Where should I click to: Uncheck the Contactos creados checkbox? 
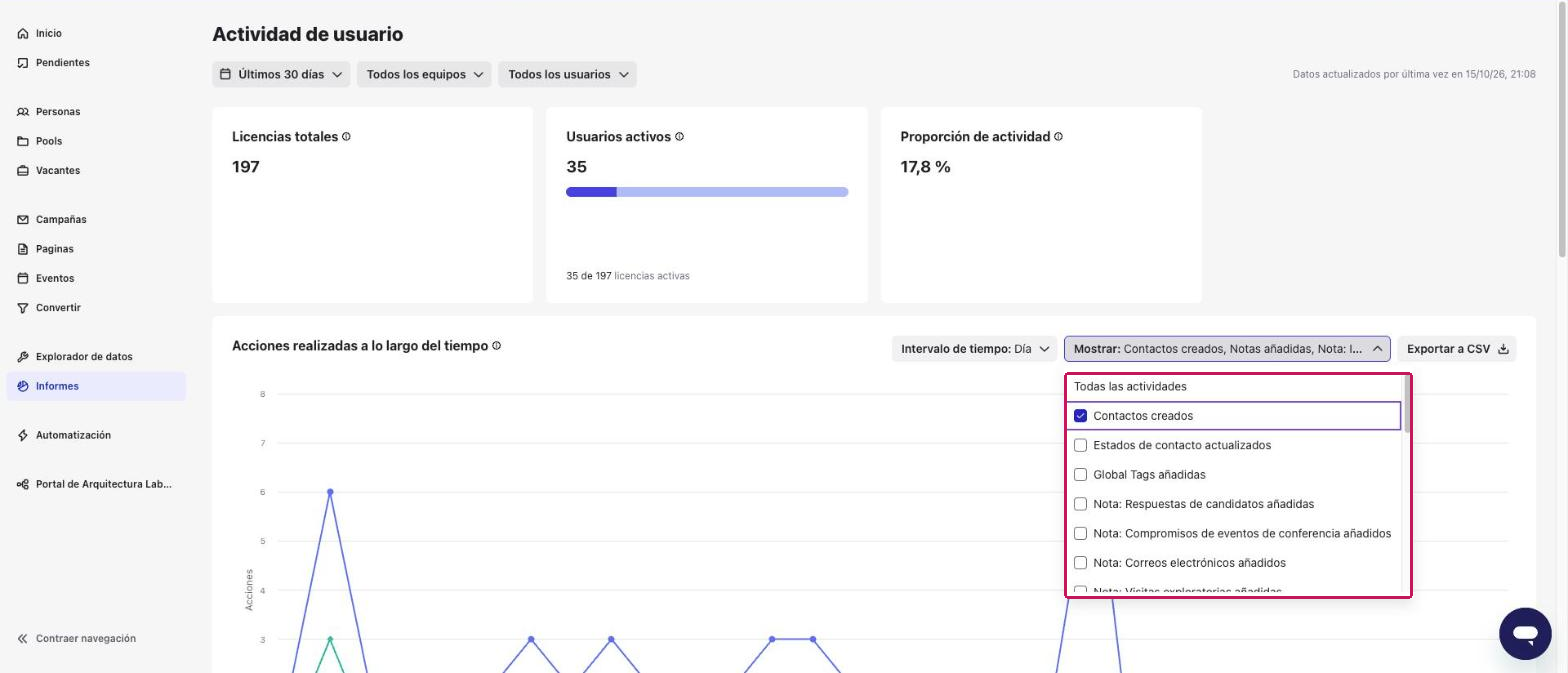click(1080, 416)
